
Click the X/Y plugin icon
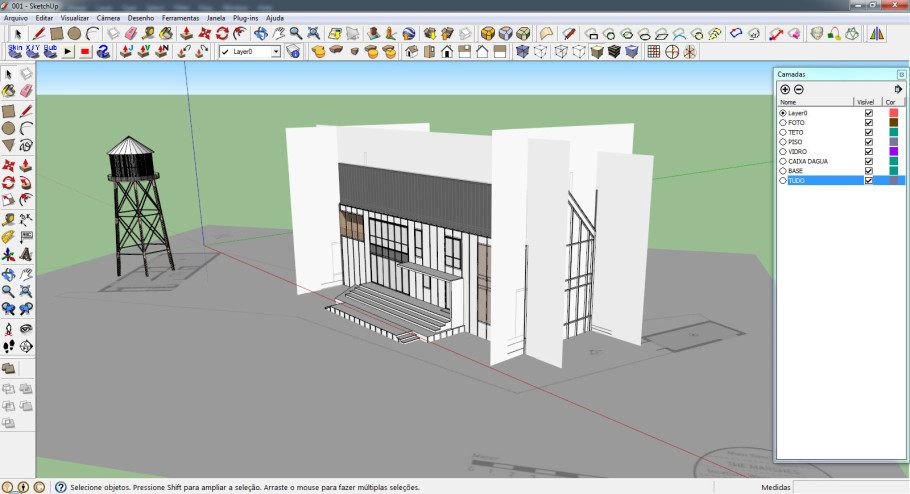[32, 52]
